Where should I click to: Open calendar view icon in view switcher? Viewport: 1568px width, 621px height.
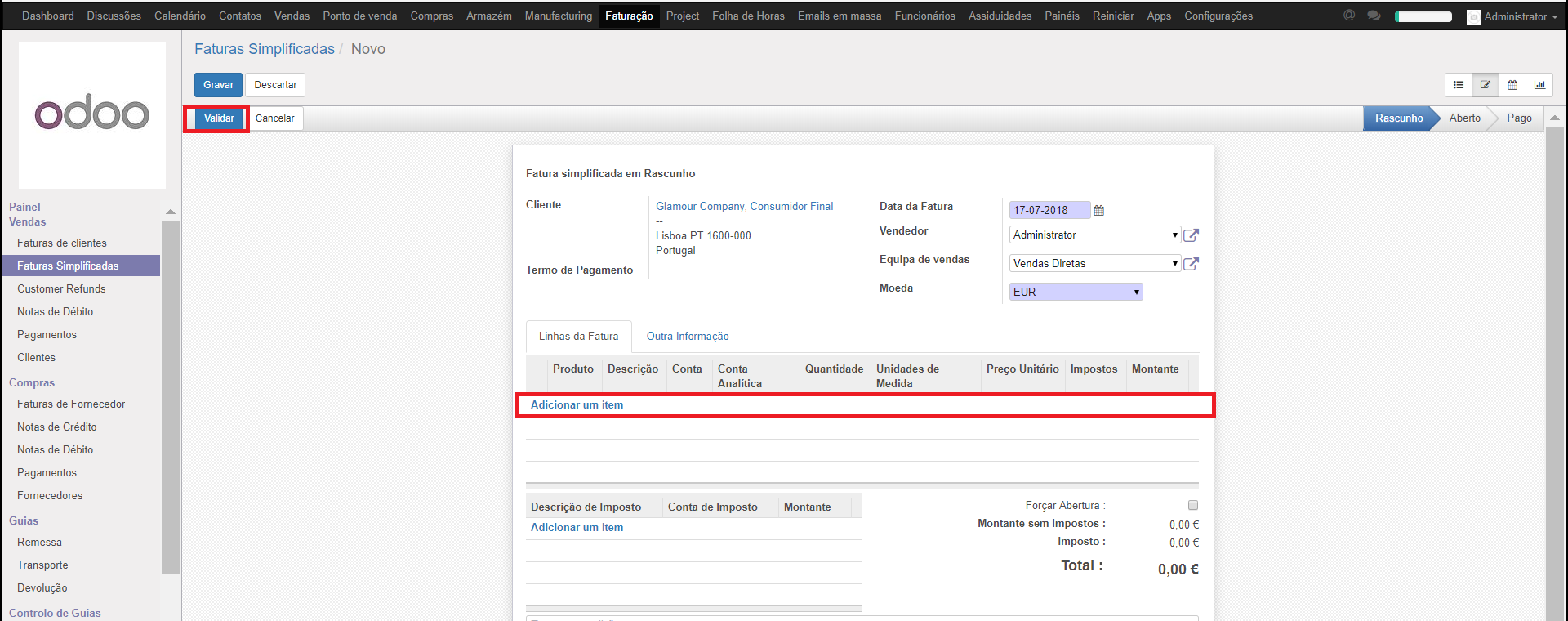(x=1512, y=85)
